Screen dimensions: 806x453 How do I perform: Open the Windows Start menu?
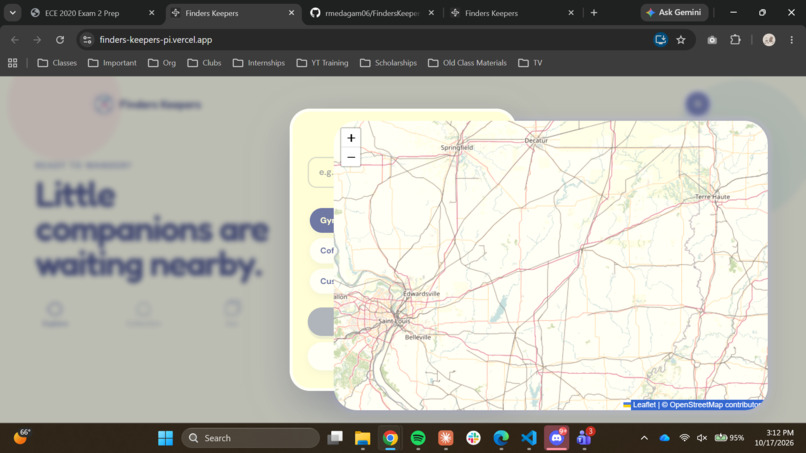(x=166, y=438)
